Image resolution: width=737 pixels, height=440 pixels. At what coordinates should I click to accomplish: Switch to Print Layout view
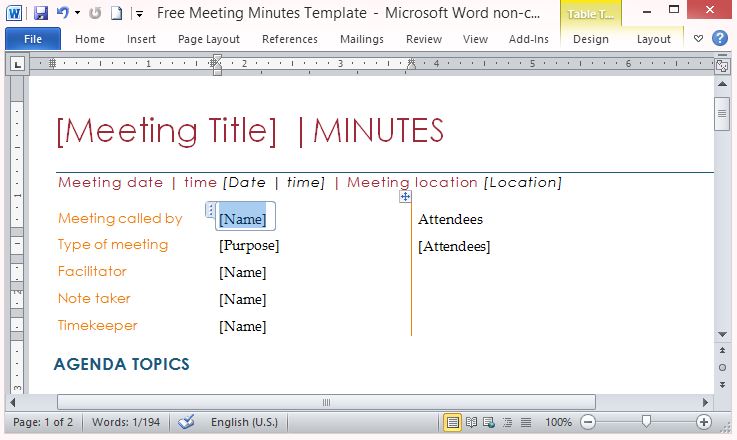(x=452, y=422)
